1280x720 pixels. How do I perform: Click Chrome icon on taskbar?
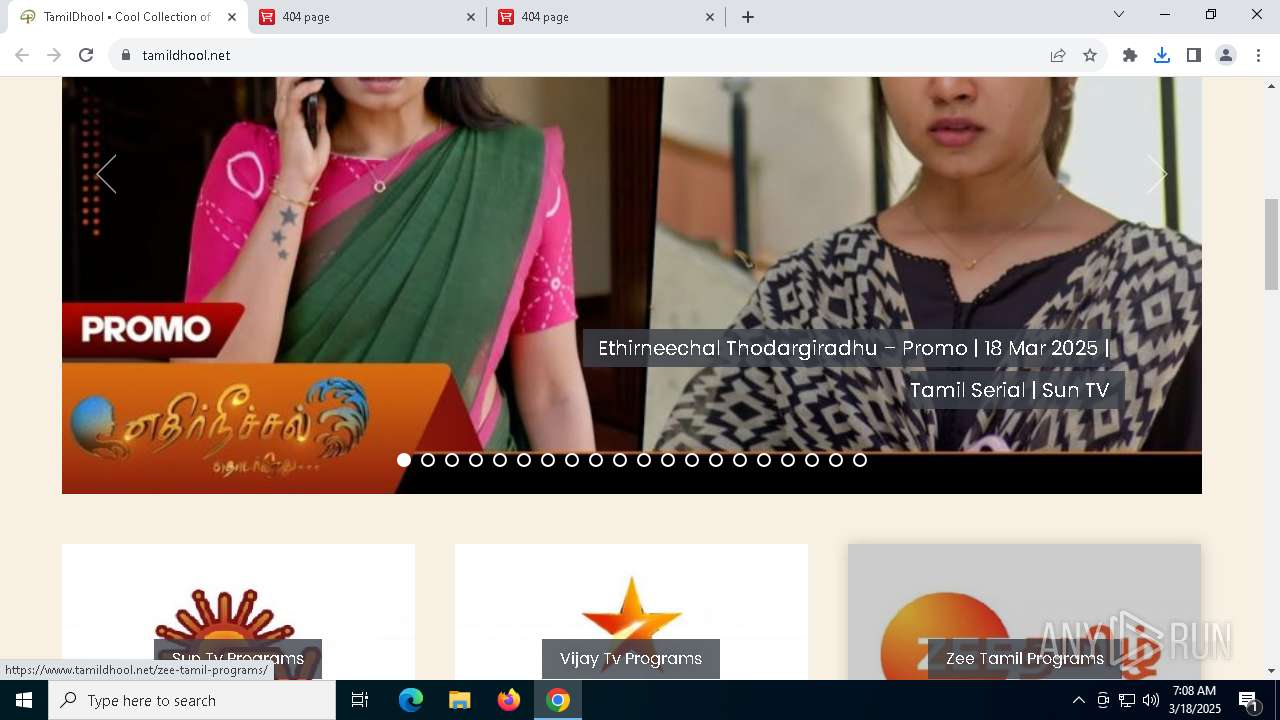(x=558, y=700)
